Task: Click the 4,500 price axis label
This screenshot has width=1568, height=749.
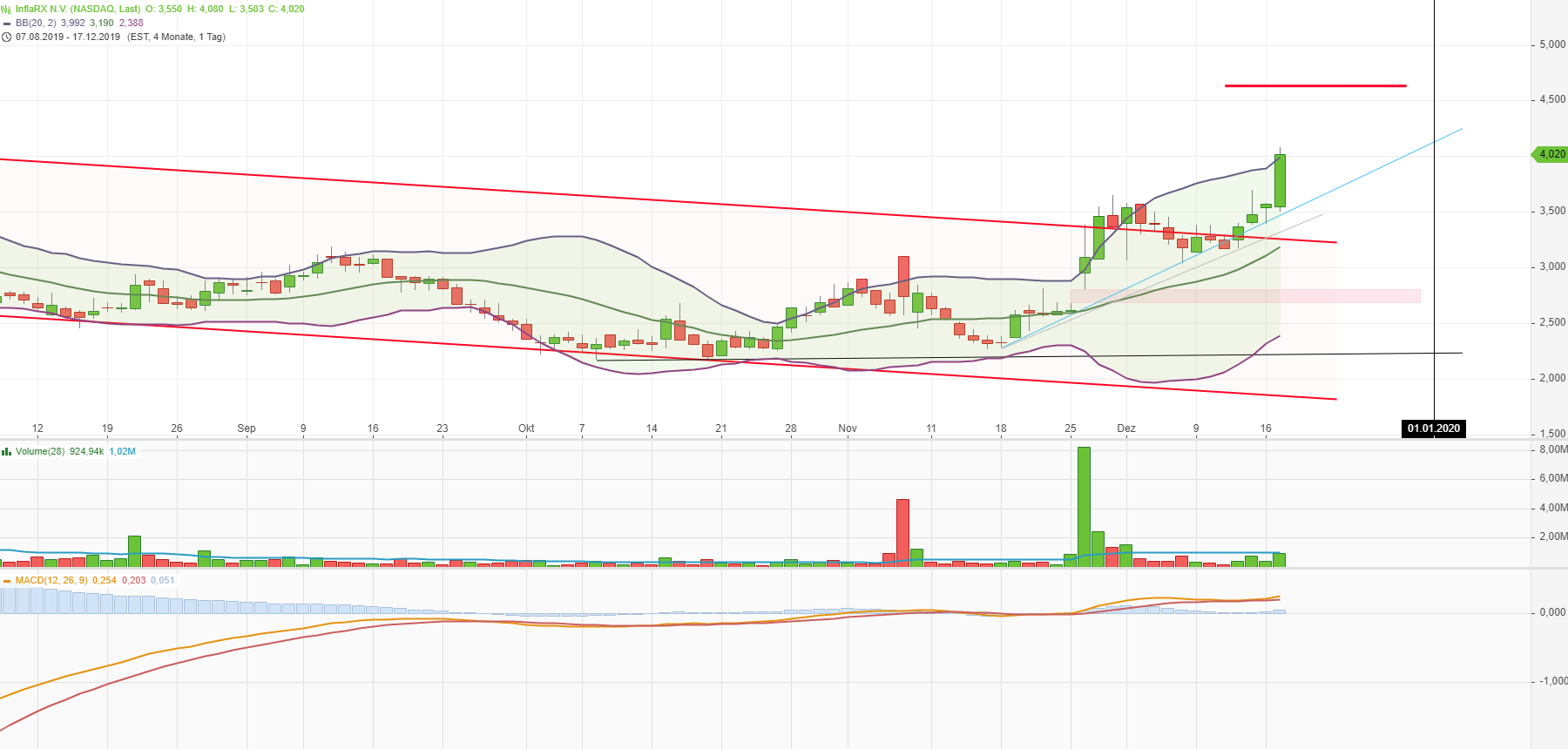Action: coord(1552,99)
